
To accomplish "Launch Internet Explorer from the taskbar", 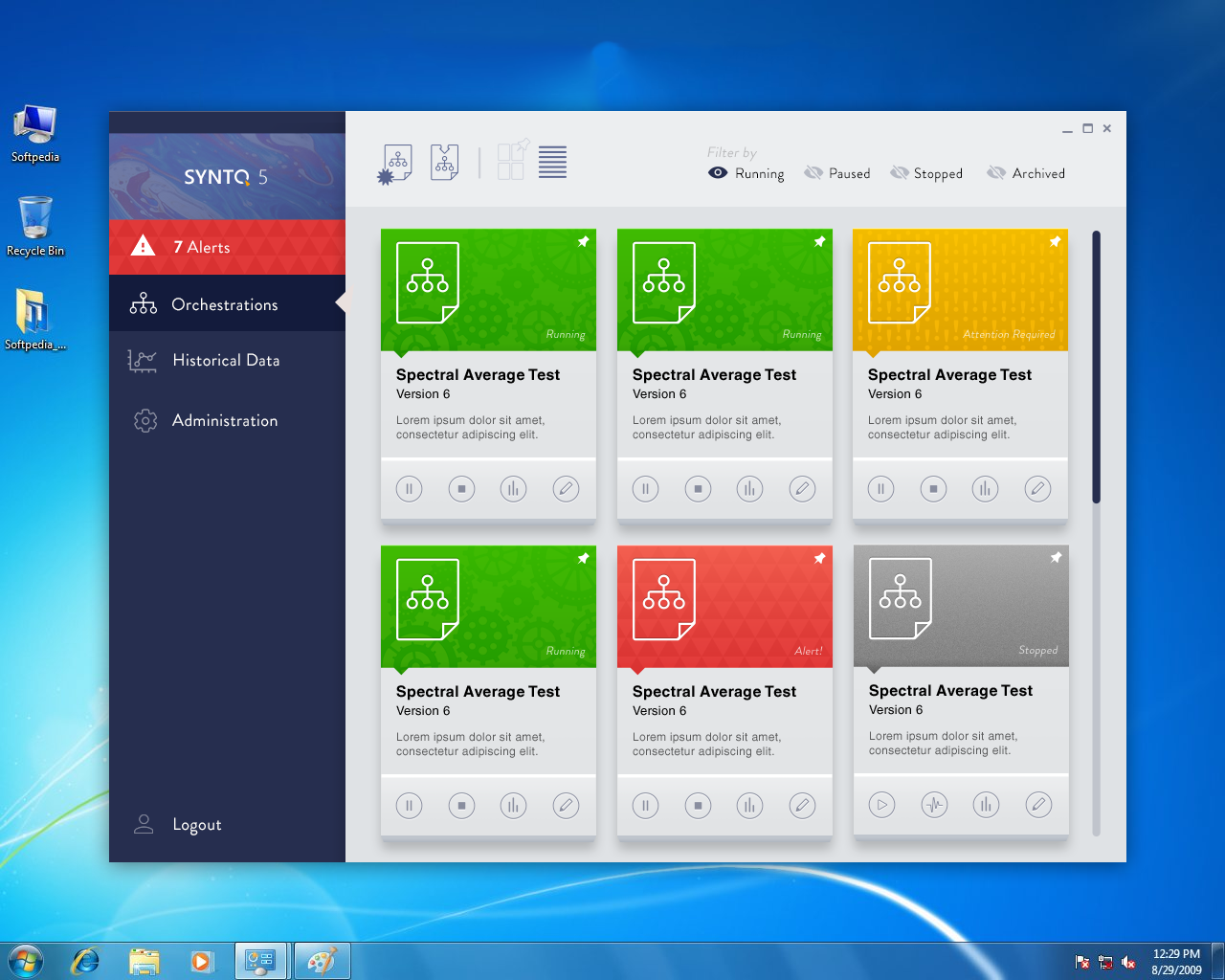I will click(x=86, y=961).
